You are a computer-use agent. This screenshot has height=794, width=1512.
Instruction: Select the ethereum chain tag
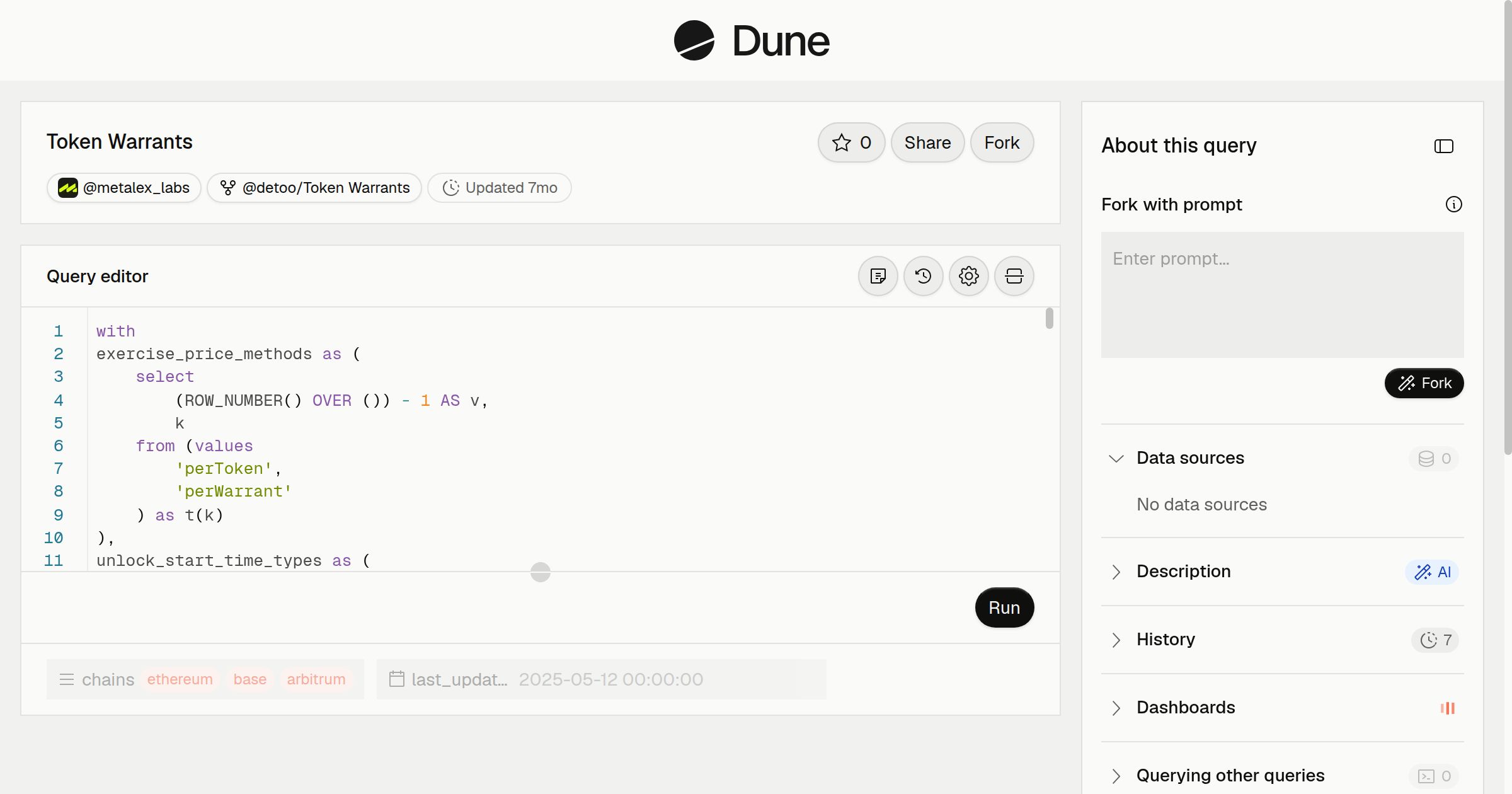(x=180, y=679)
